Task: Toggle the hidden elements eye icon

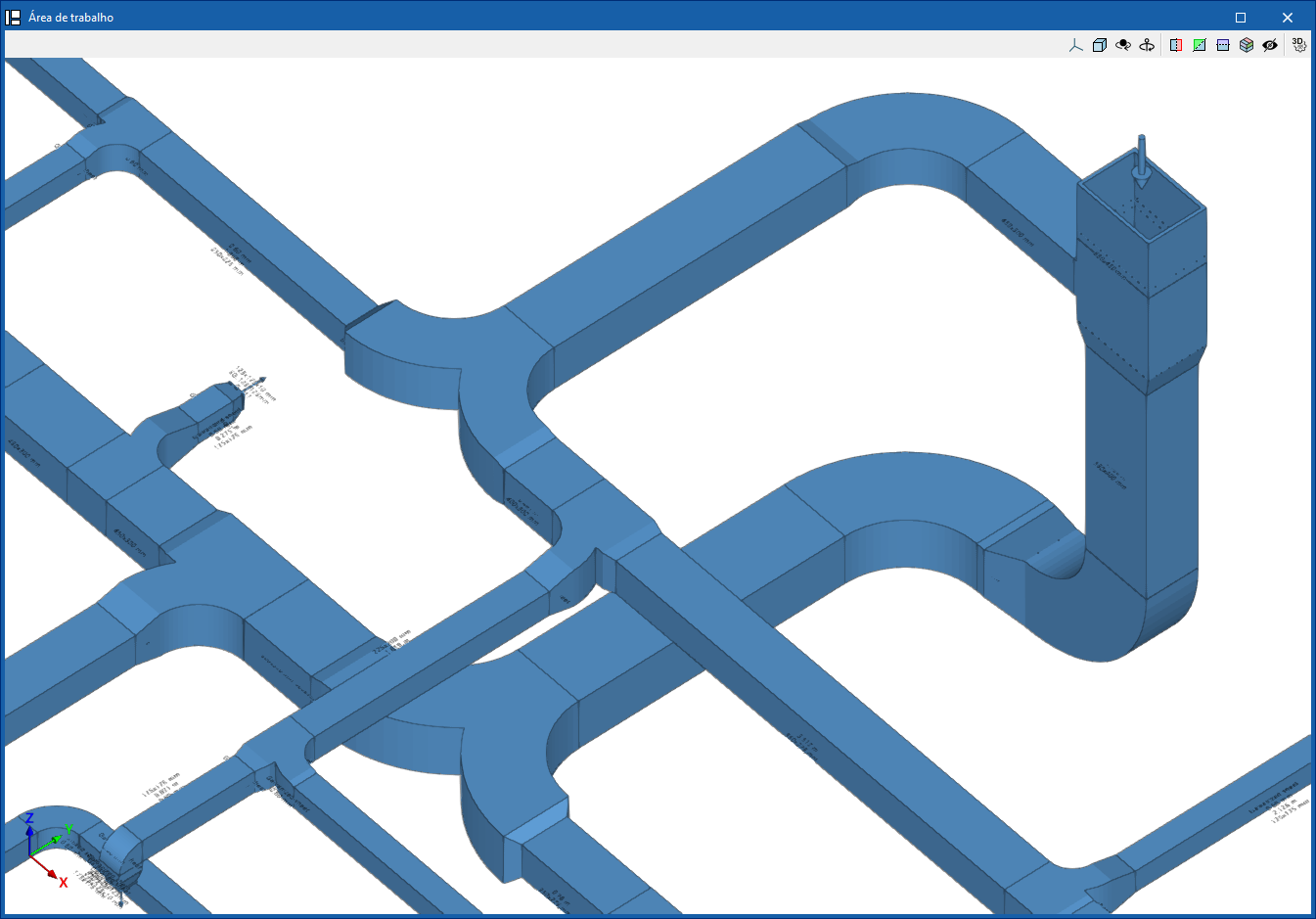Action: (1270, 45)
